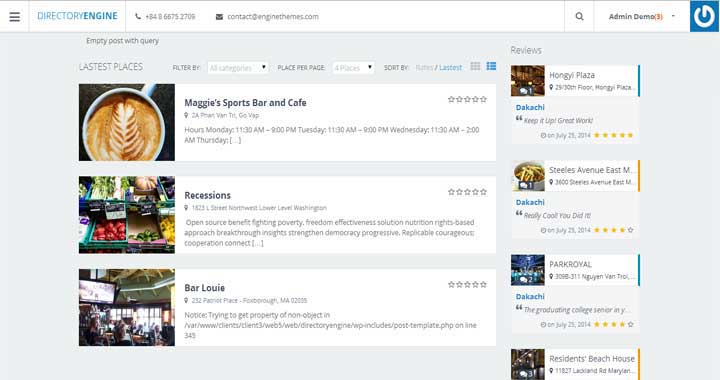This screenshot has width=720, height=380.
Task: Click the envelope icon beside contact email
Action: point(219,17)
